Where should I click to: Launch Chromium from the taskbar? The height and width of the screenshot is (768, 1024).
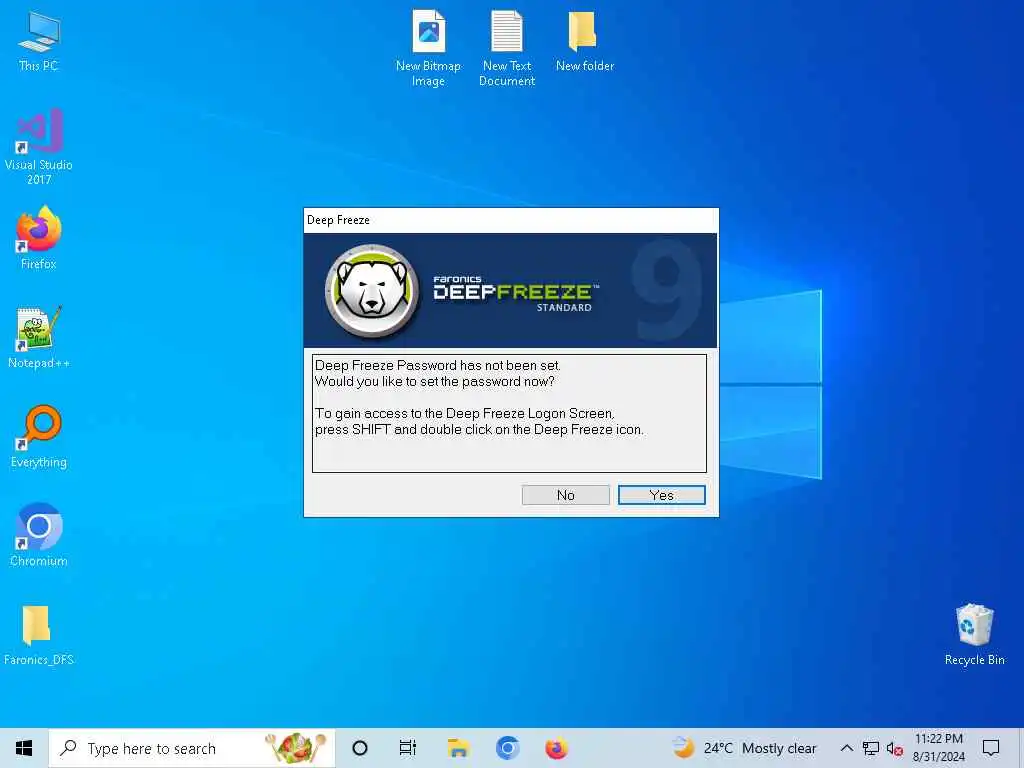pyautogui.click(x=507, y=748)
